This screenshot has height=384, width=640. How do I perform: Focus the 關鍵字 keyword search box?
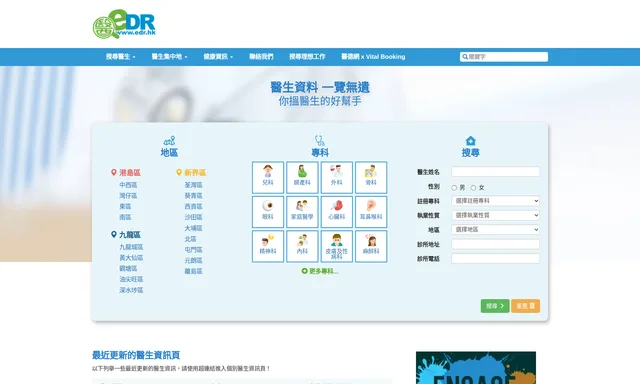point(504,57)
